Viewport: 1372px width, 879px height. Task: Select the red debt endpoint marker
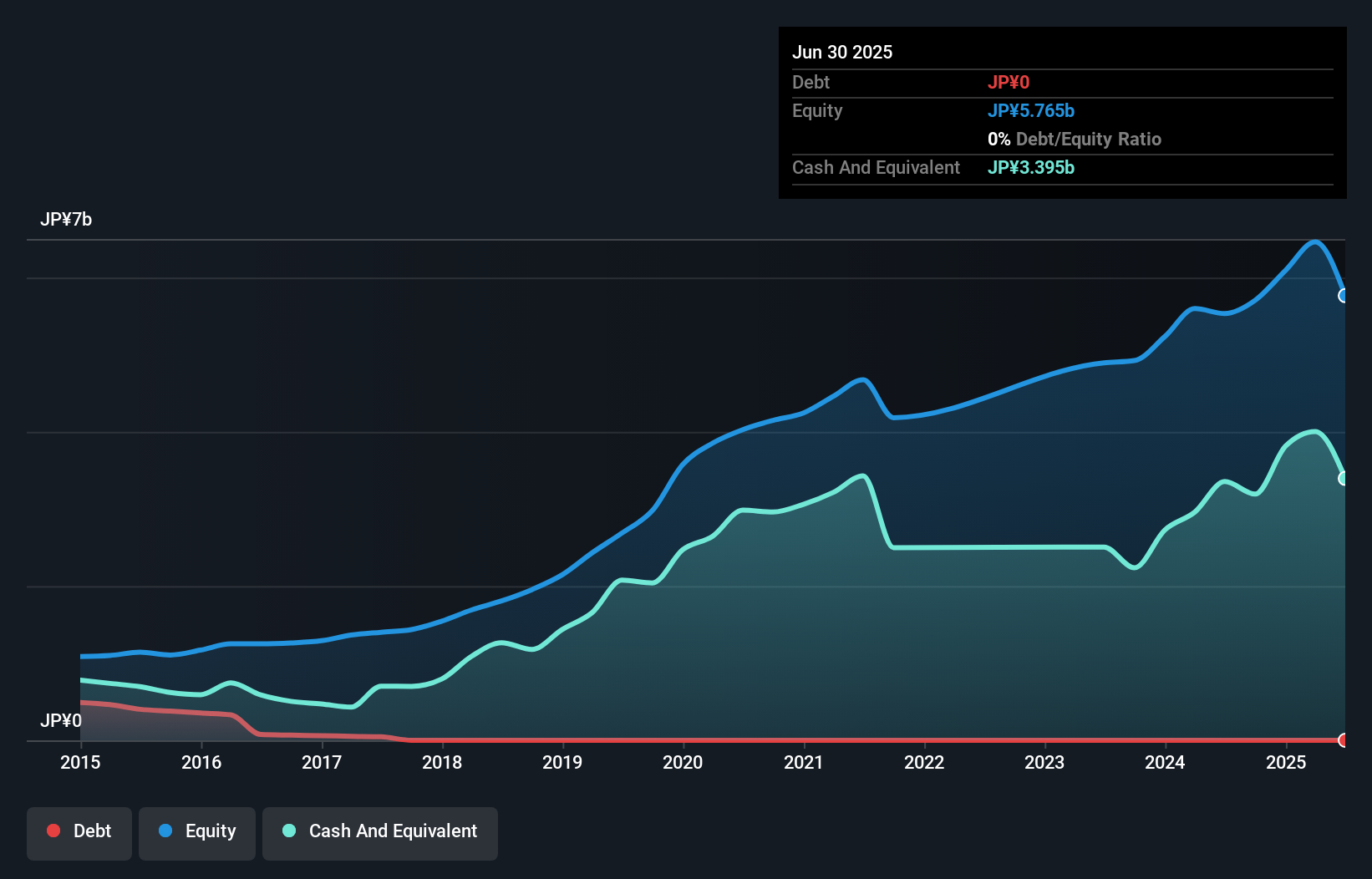[x=1344, y=740]
